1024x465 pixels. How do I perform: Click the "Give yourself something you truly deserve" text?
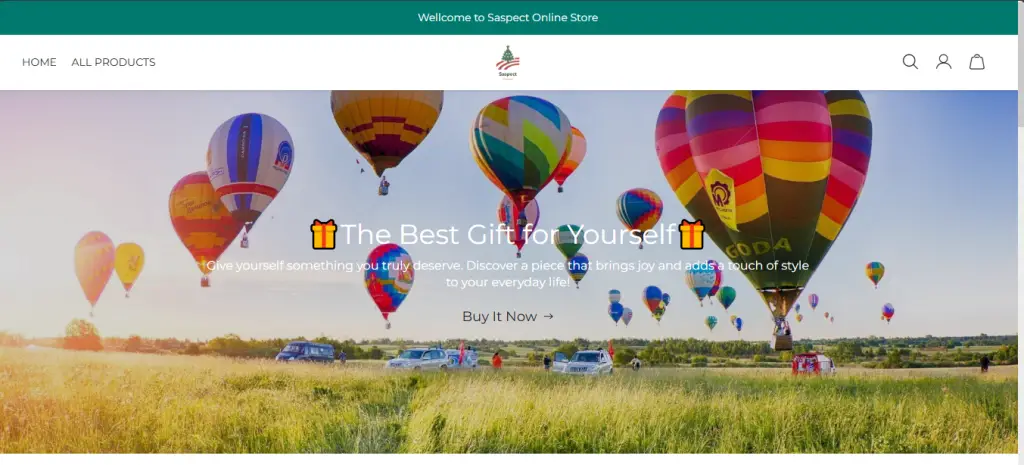coord(507,274)
